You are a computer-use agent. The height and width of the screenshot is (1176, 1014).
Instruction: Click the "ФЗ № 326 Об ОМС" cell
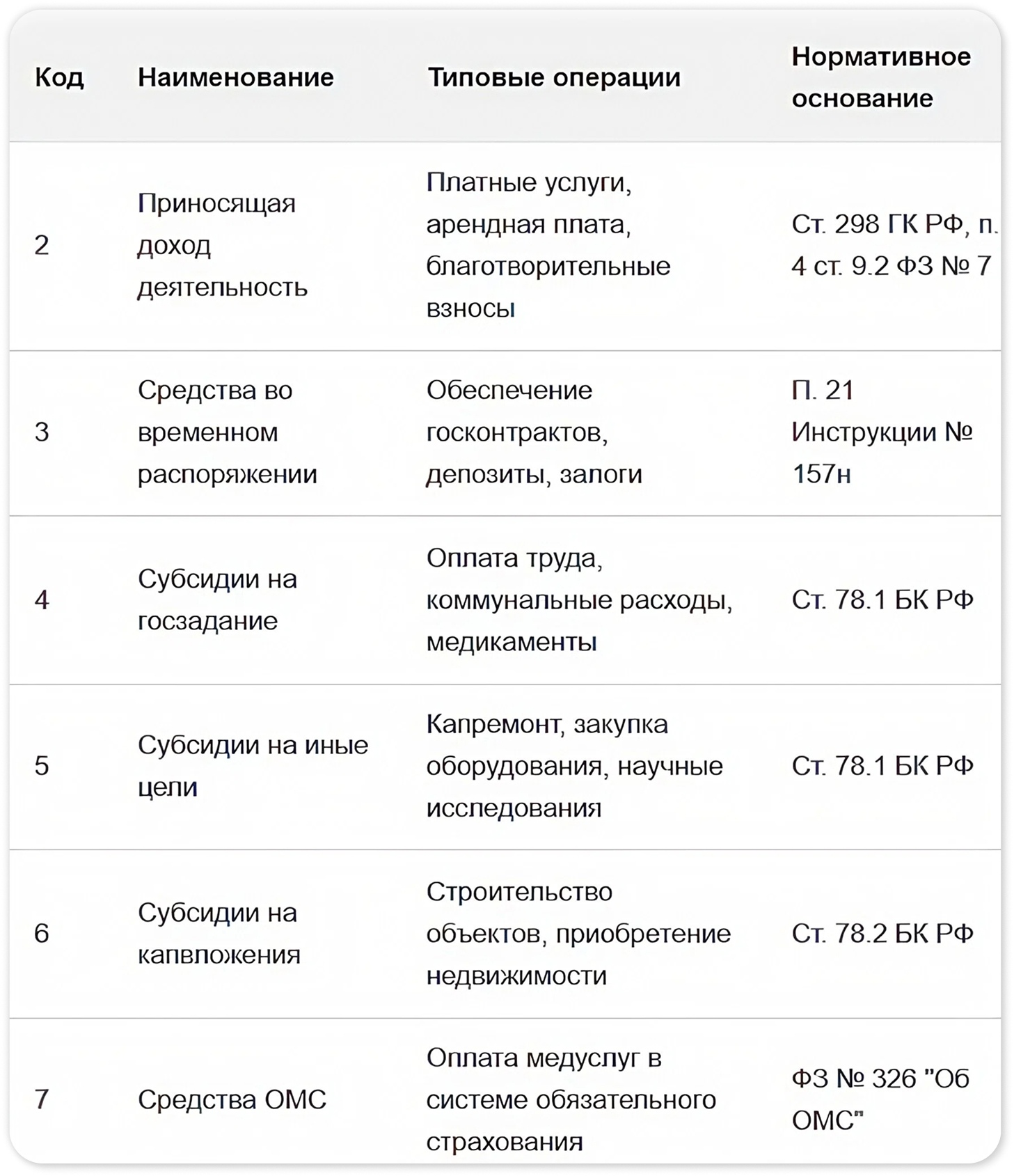click(x=880, y=1099)
